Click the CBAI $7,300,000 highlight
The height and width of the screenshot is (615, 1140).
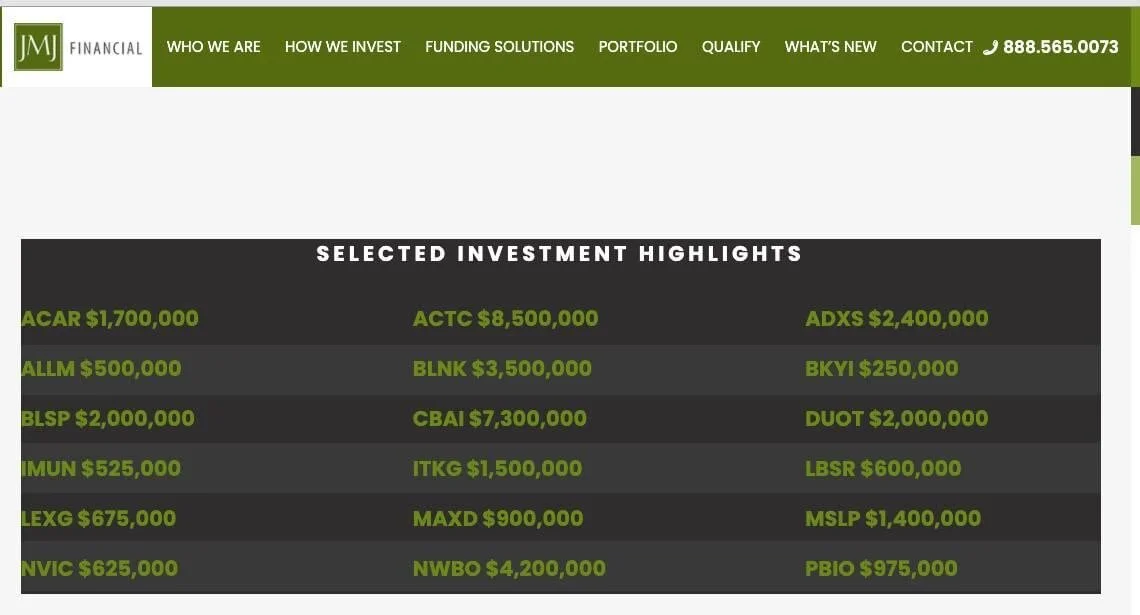(x=499, y=419)
